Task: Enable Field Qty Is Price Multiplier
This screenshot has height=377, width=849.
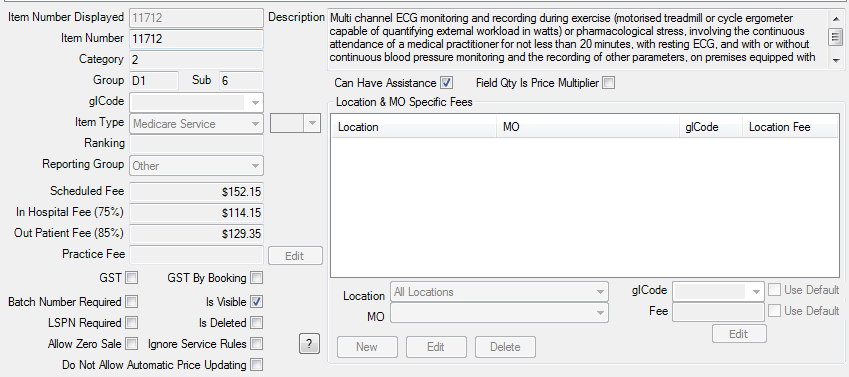Action: click(x=609, y=83)
